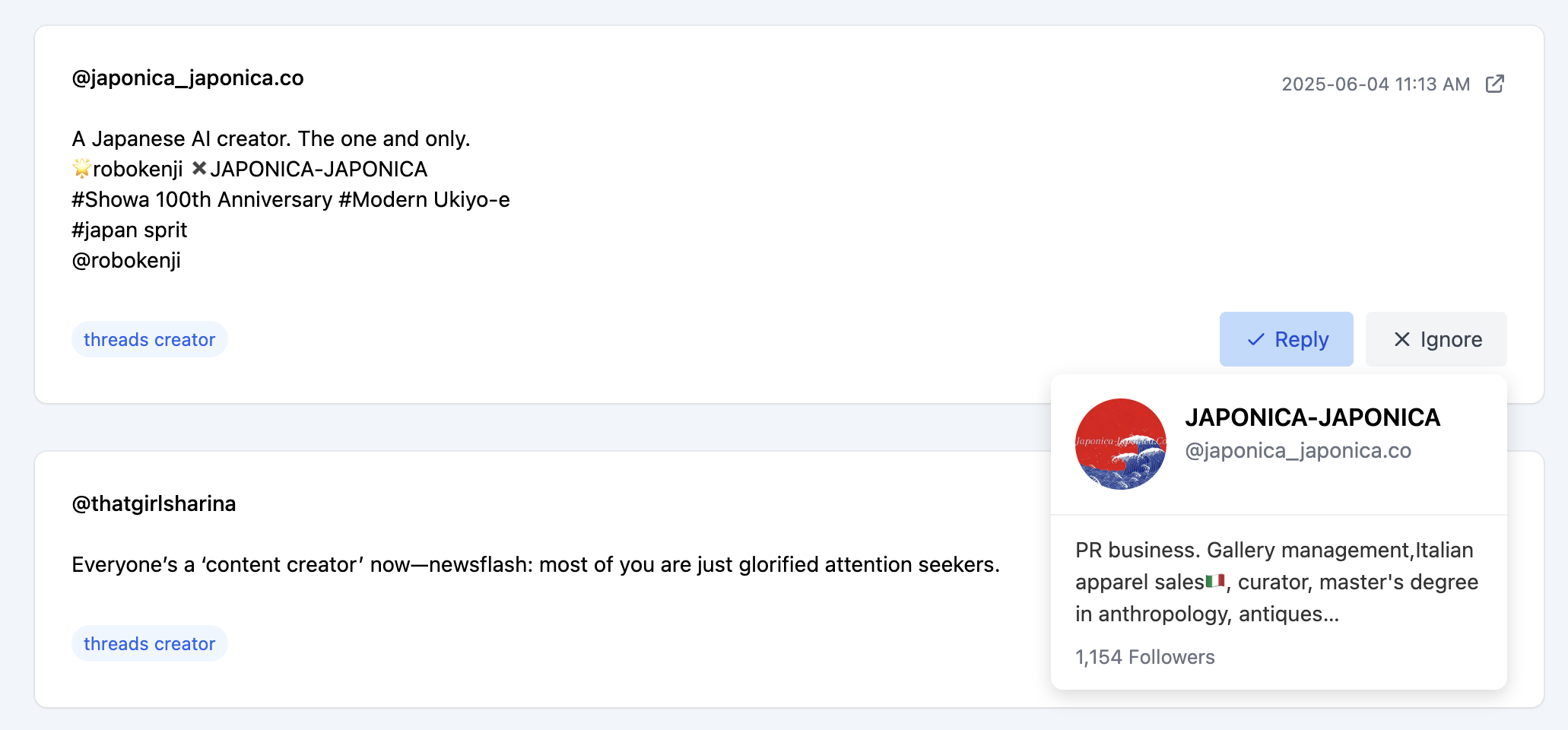The width and height of the screenshot is (1568, 730).
Task: Click the Italian flag emoji in bio
Action: 1215,581
